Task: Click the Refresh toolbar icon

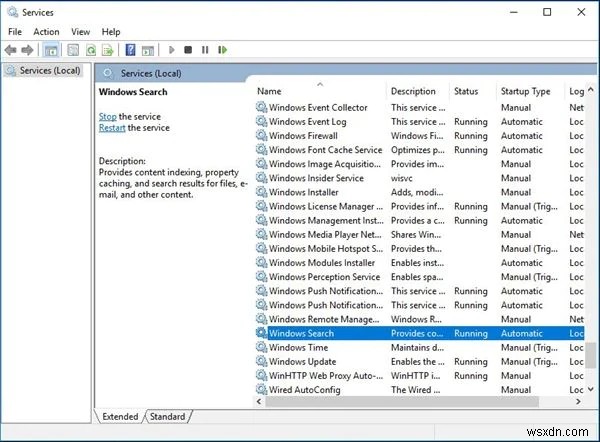Action: 91,50
